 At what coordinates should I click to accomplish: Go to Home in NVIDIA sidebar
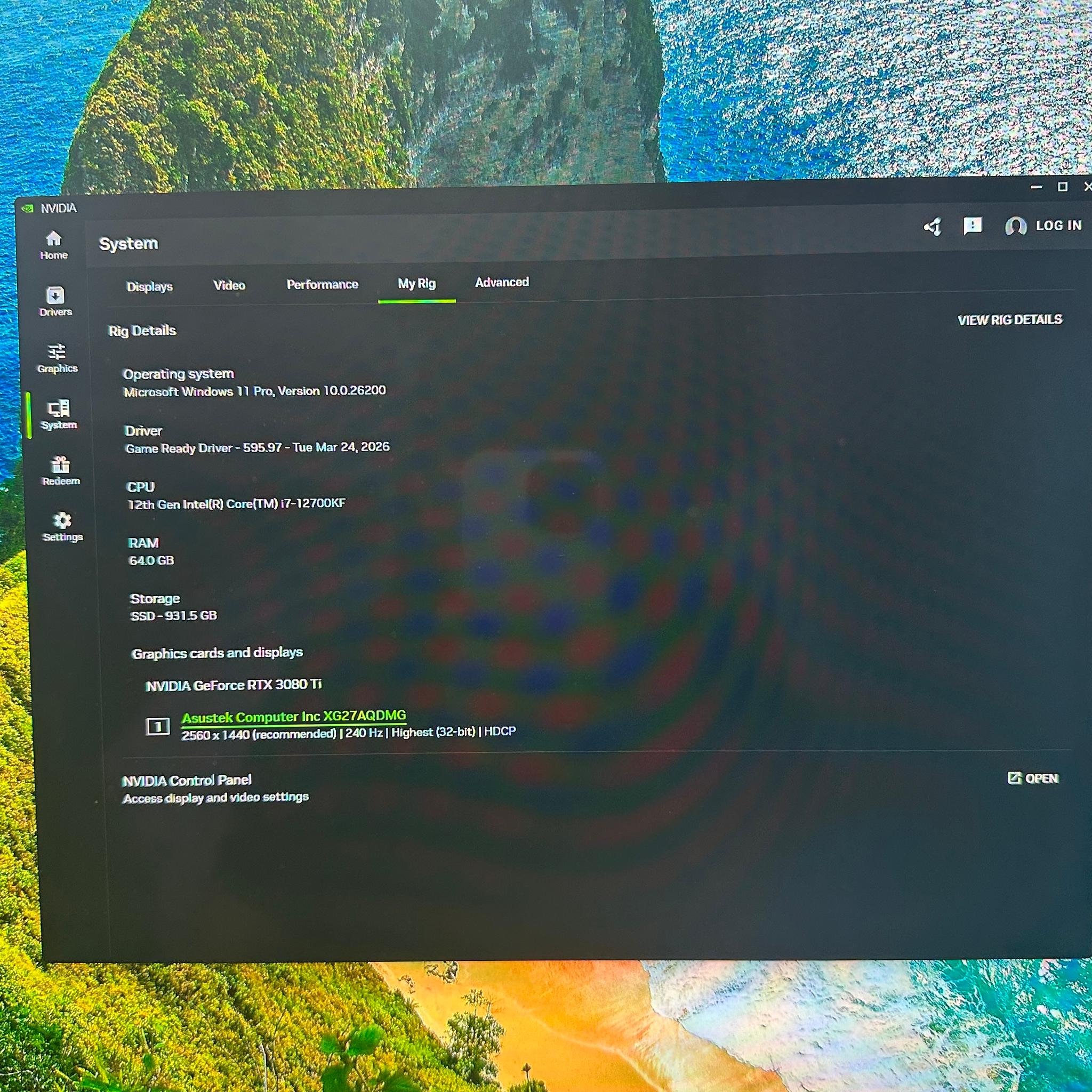tap(54, 245)
